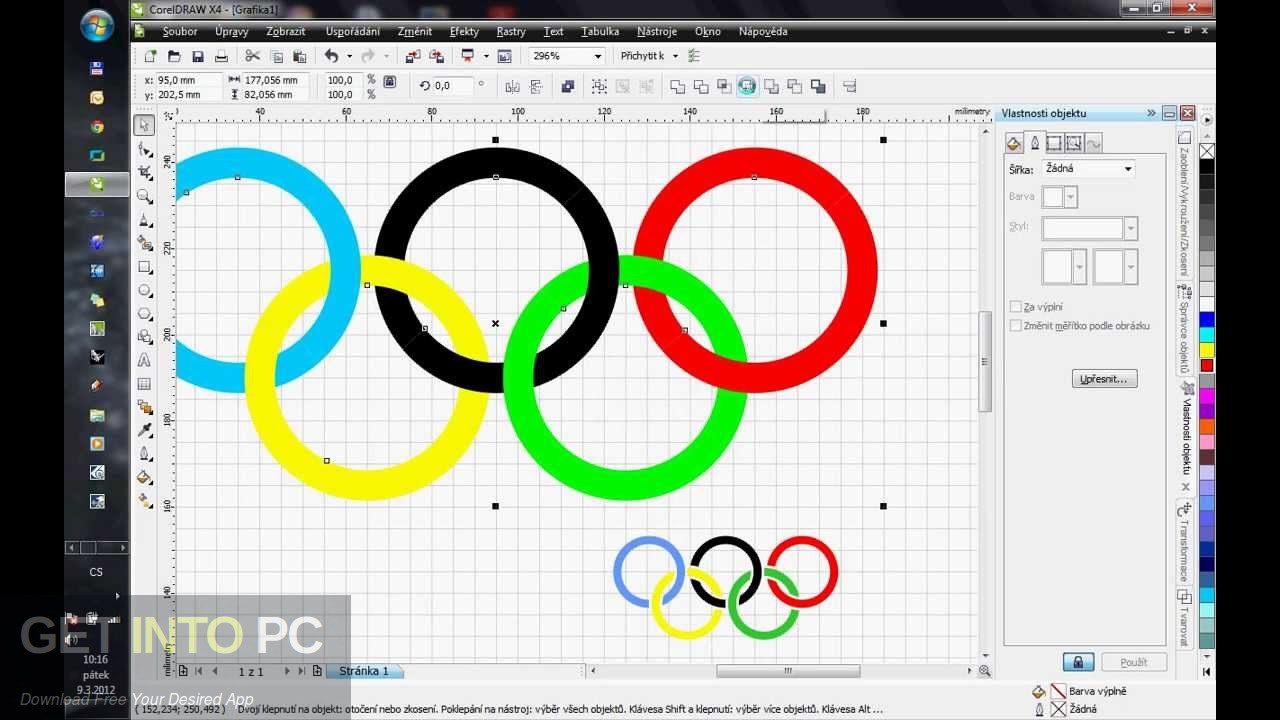Expand the Undo history dropdown arrow
The height and width of the screenshot is (720, 1280).
point(348,56)
